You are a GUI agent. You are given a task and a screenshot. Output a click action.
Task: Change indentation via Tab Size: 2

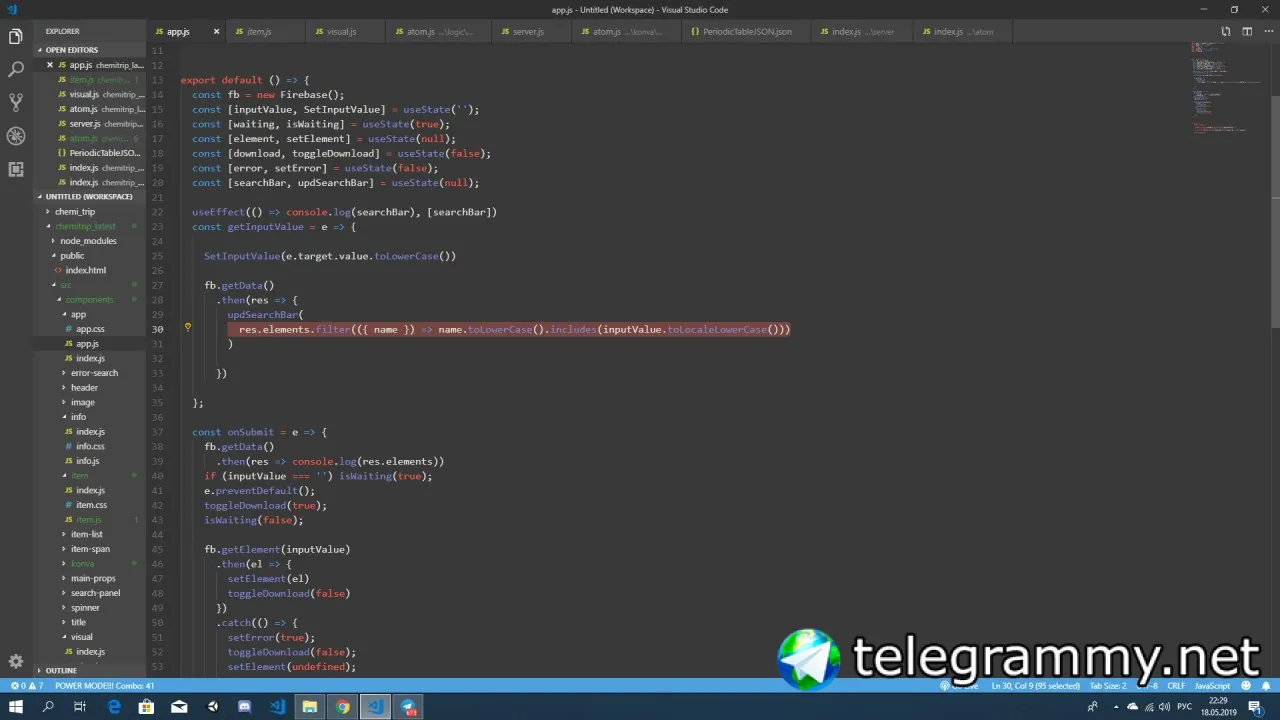click(1107, 686)
